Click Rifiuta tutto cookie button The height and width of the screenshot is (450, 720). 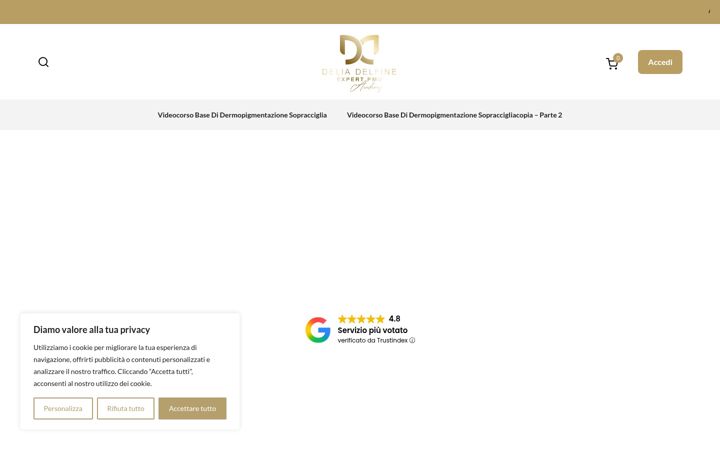125,408
